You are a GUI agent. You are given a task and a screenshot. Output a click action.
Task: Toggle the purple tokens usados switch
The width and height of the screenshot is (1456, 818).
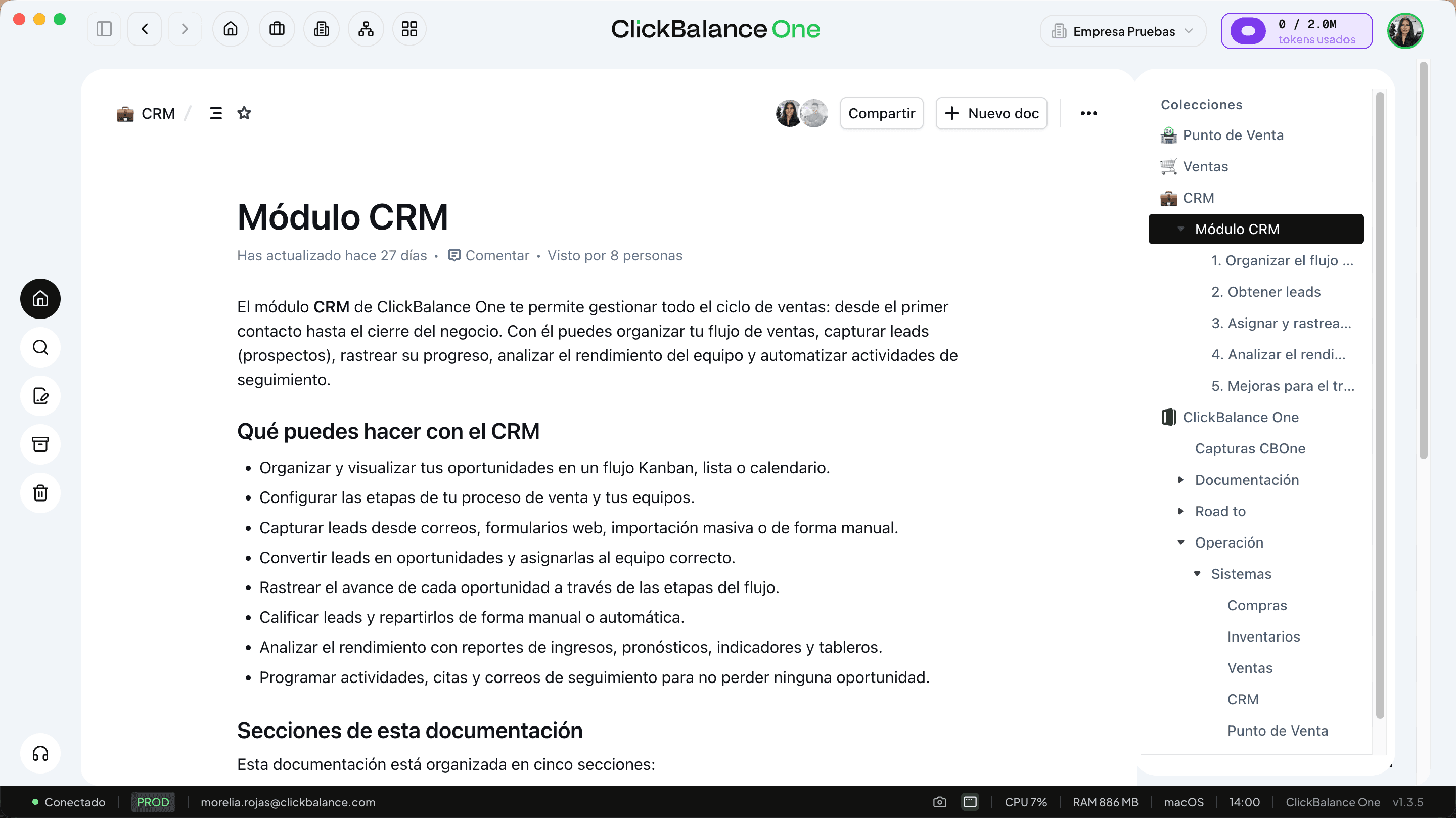click(x=1248, y=31)
